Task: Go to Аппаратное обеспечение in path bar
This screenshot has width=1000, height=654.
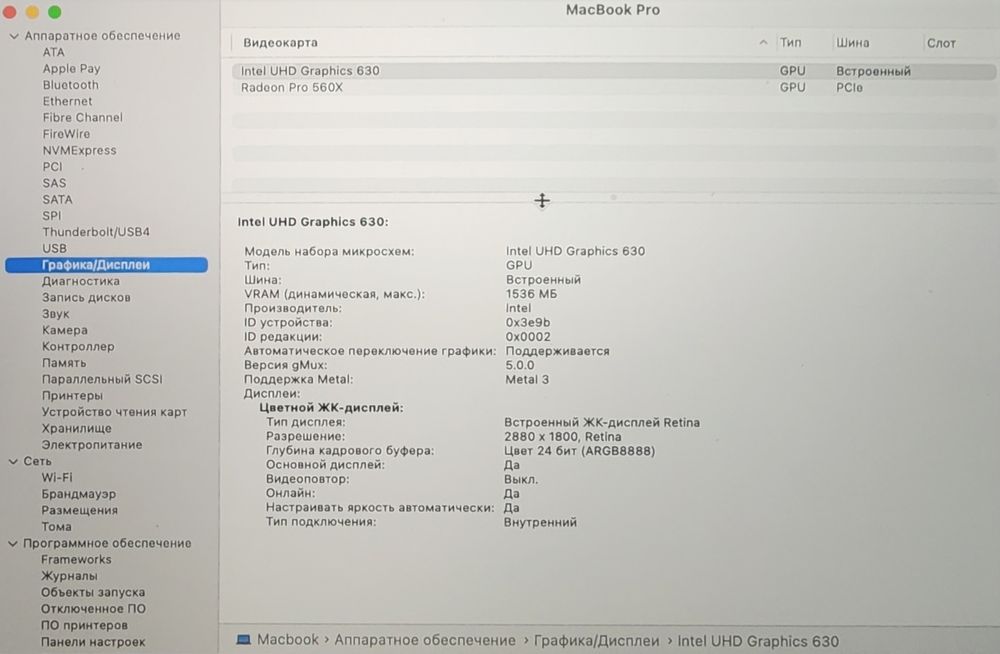Action: pyautogui.click(x=425, y=641)
